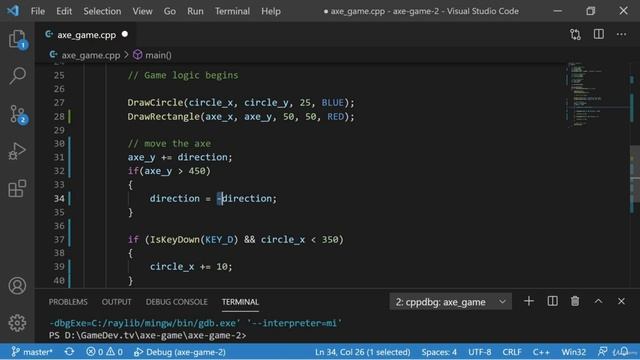Split the editor to the right
Screen dimensions: 640x360
click(598, 34)
